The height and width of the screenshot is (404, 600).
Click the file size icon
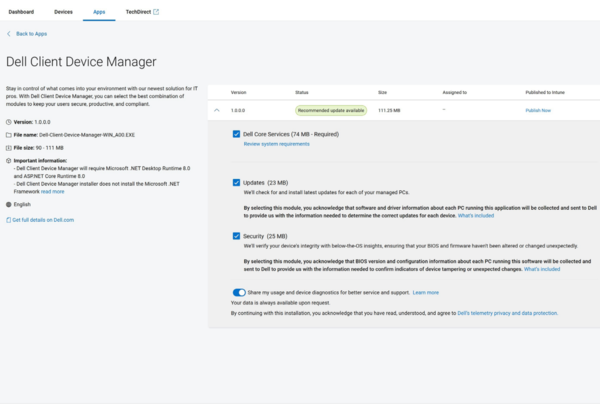click(x=9, y=146)
